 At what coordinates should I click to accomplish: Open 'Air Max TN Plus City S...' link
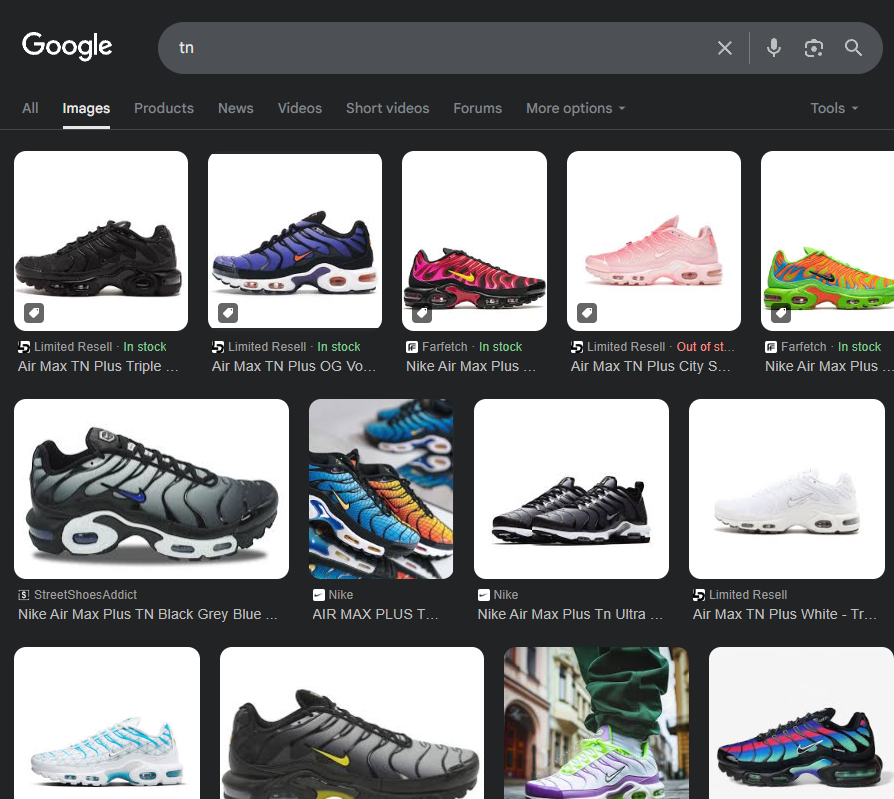pos(651,366)
